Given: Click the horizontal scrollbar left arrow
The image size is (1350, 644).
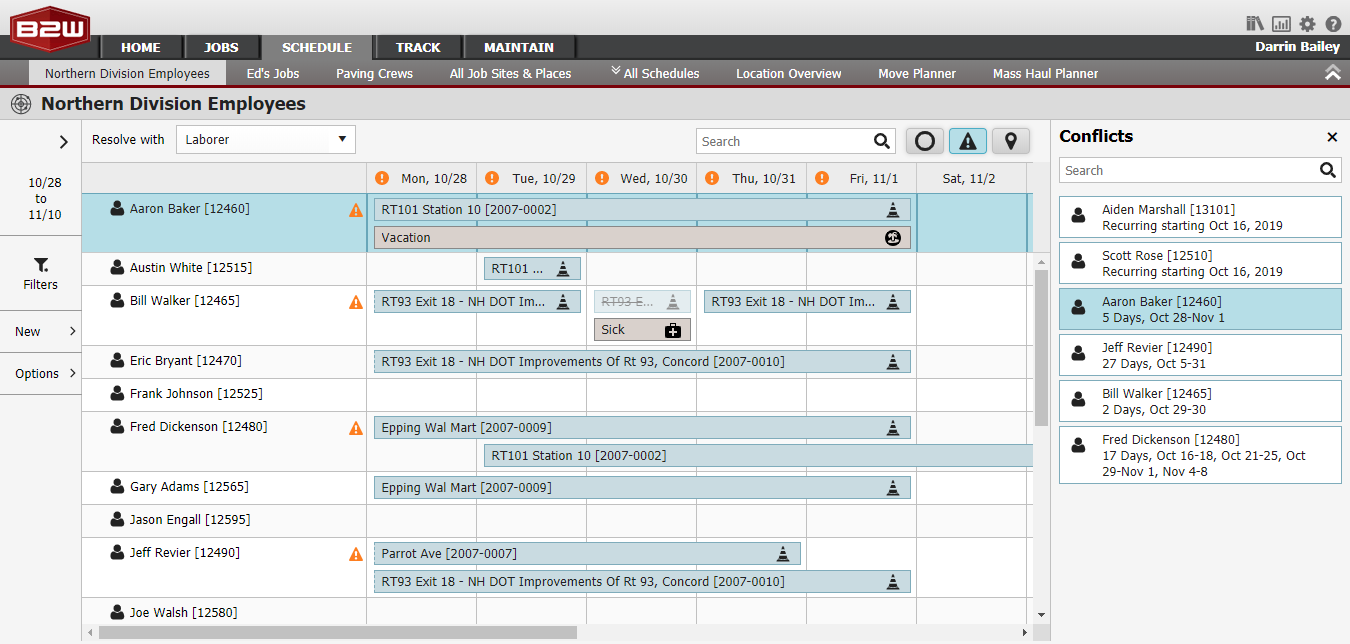Looking at the screenshot, I should click(90, 632).
